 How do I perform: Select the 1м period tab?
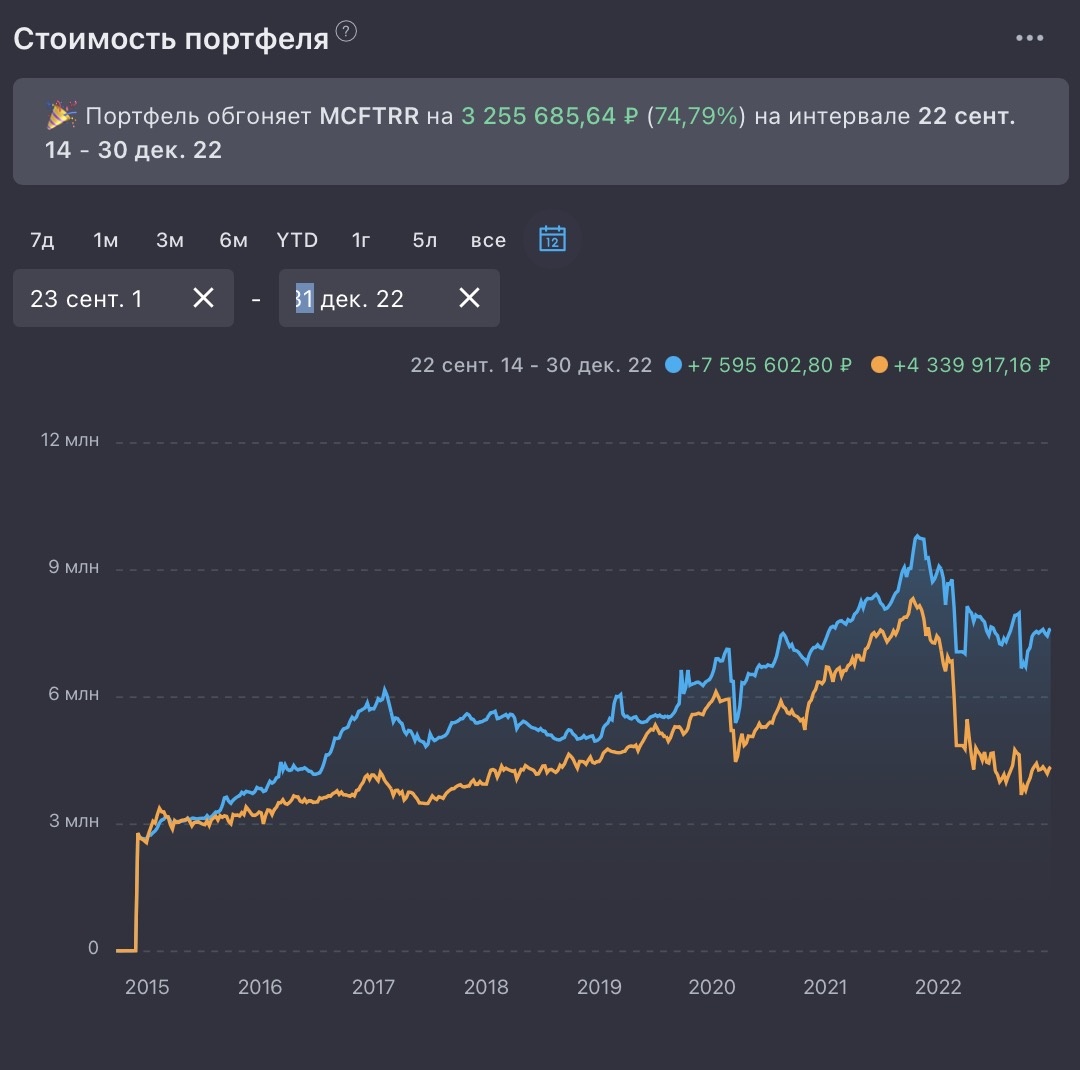[x=104, y=240]
